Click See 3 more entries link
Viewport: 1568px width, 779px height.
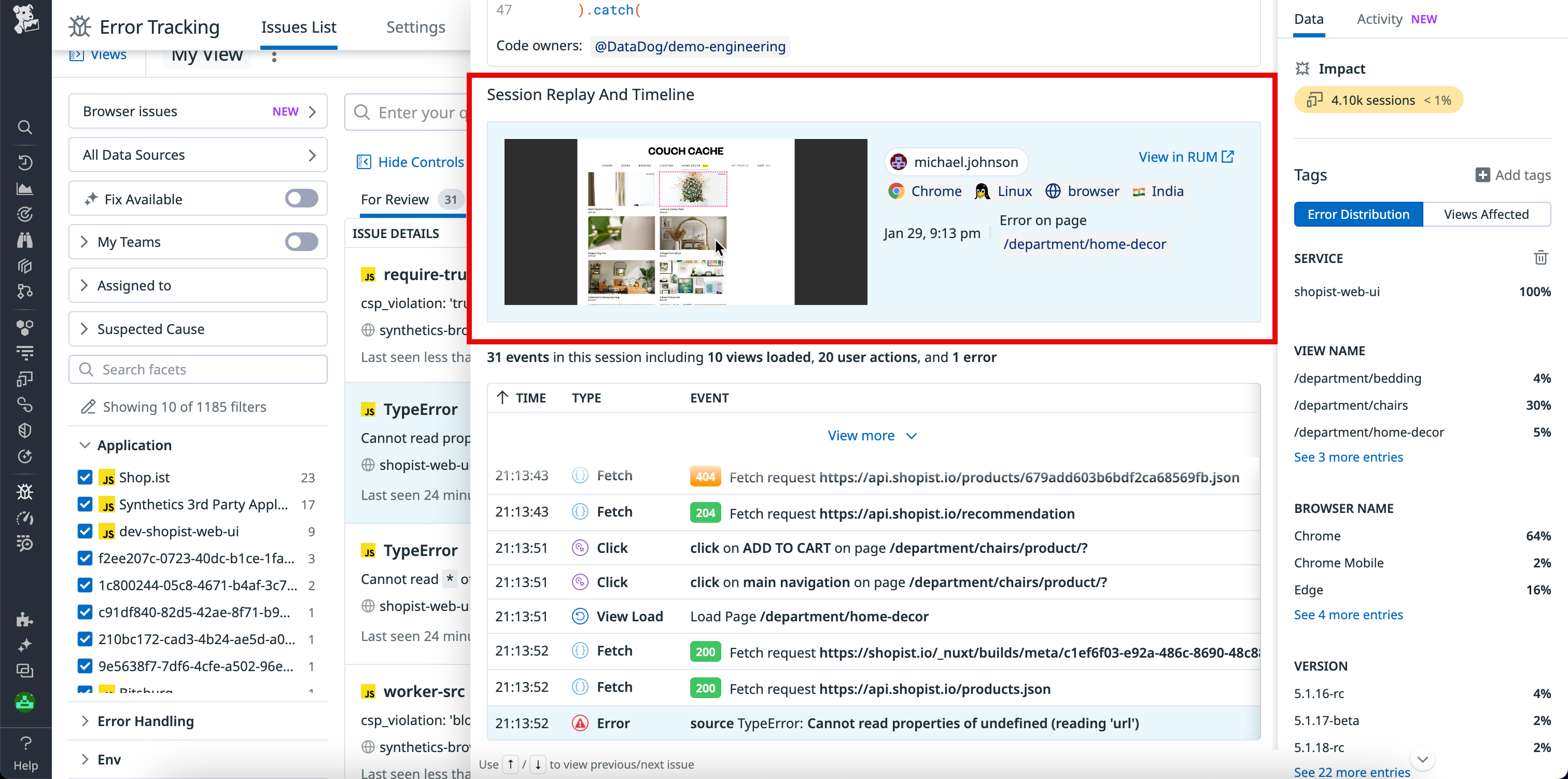[x=1348, y=457]
